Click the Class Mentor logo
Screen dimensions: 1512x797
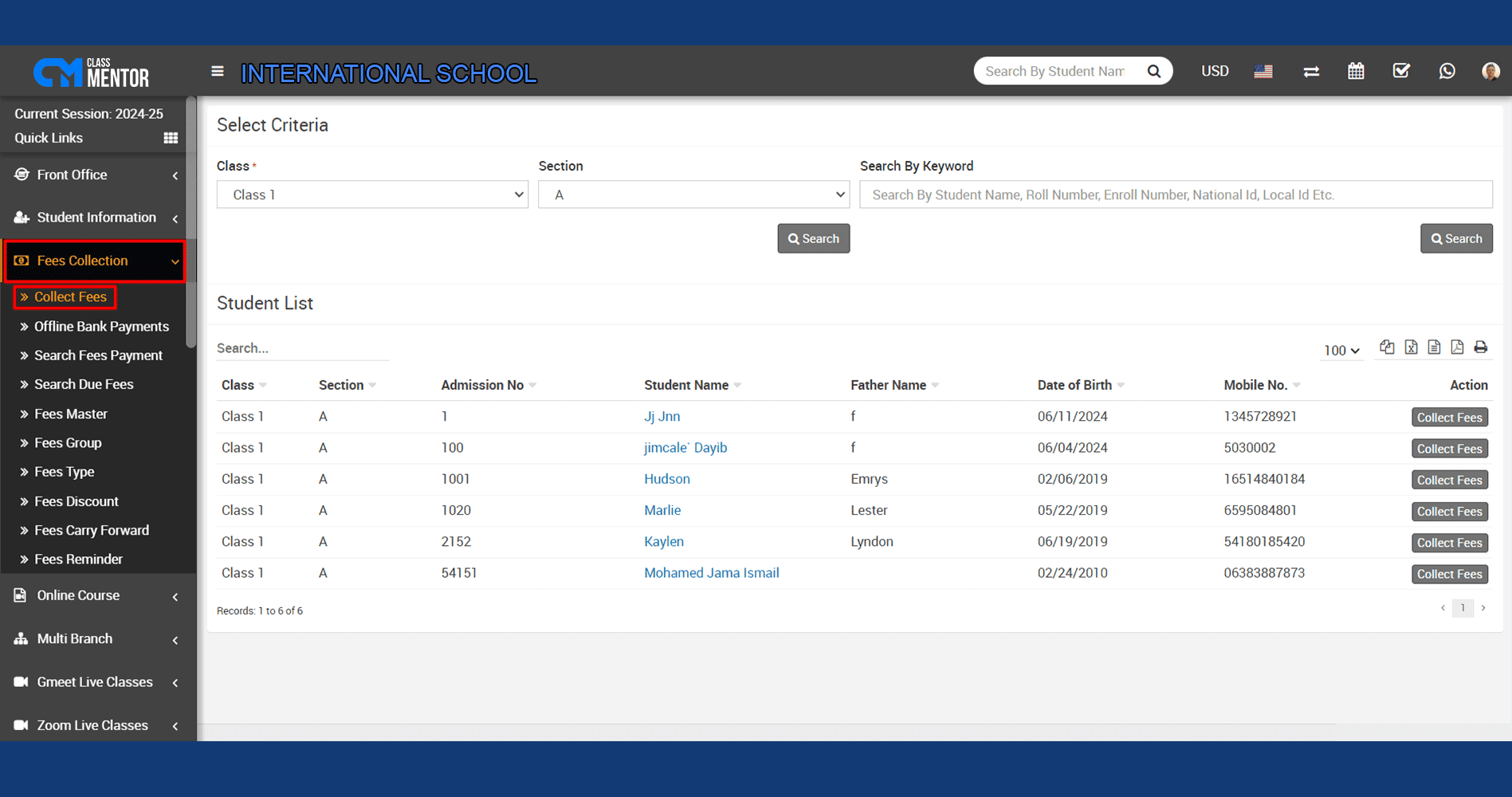[92, 73]
